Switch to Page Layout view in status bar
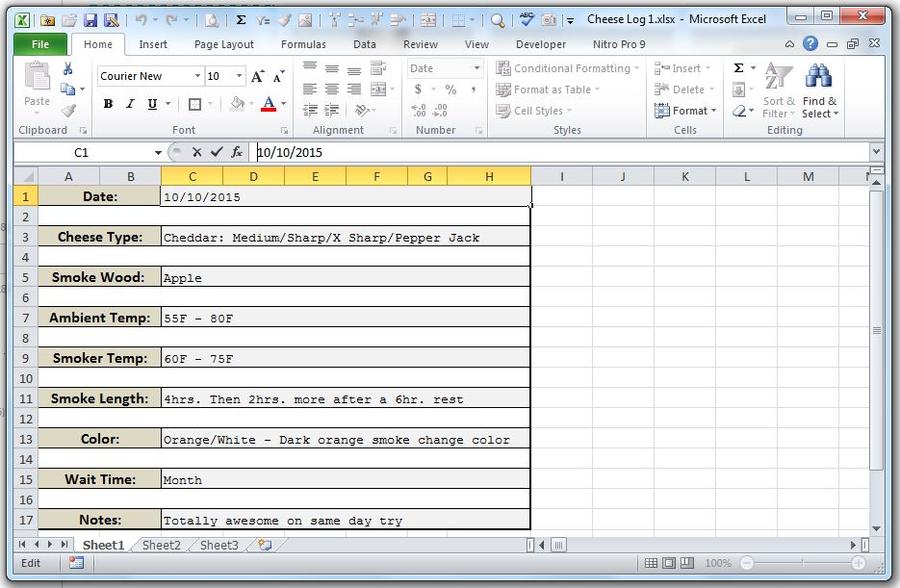This screenshot has width=900, height=588. [x=671, y=564]
